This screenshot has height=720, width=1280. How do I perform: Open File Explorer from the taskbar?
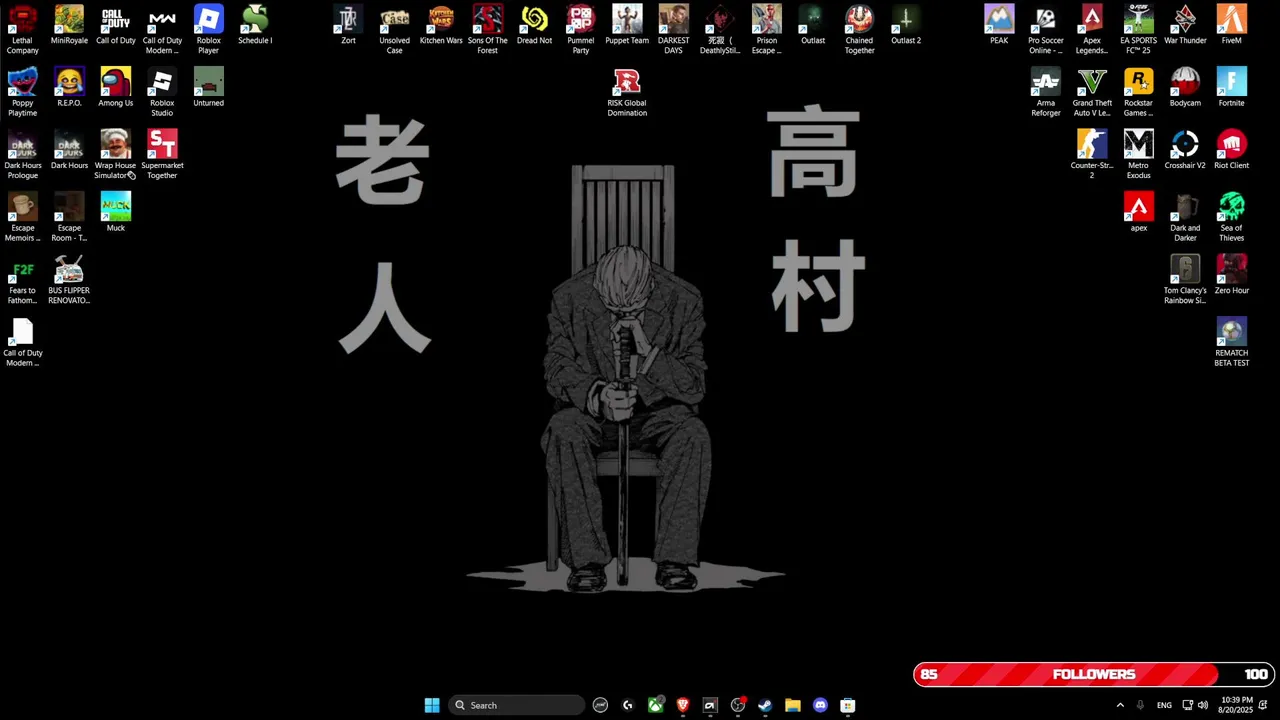pyautogui.click(x=793, y=705)
